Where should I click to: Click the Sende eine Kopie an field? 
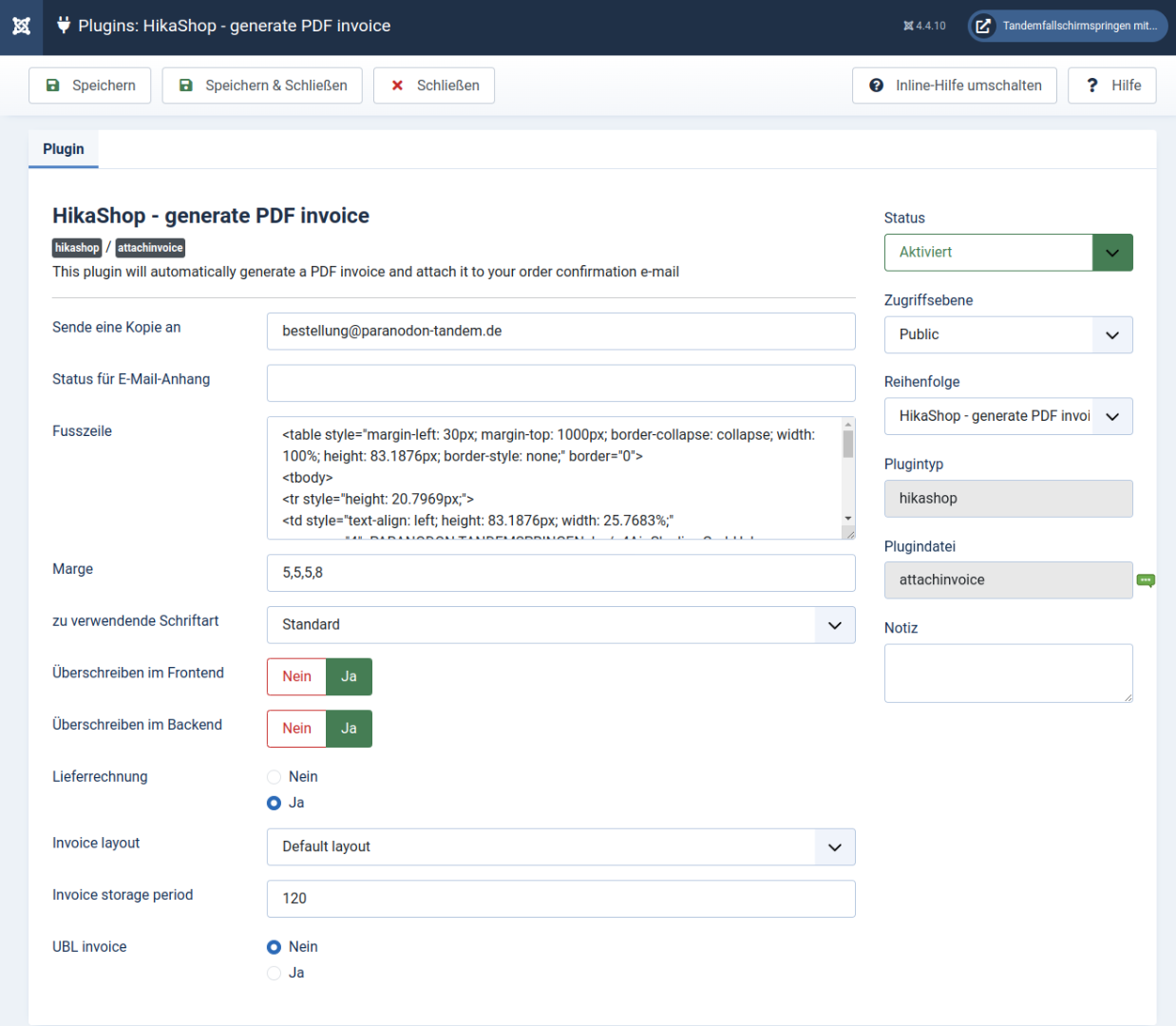561,332
